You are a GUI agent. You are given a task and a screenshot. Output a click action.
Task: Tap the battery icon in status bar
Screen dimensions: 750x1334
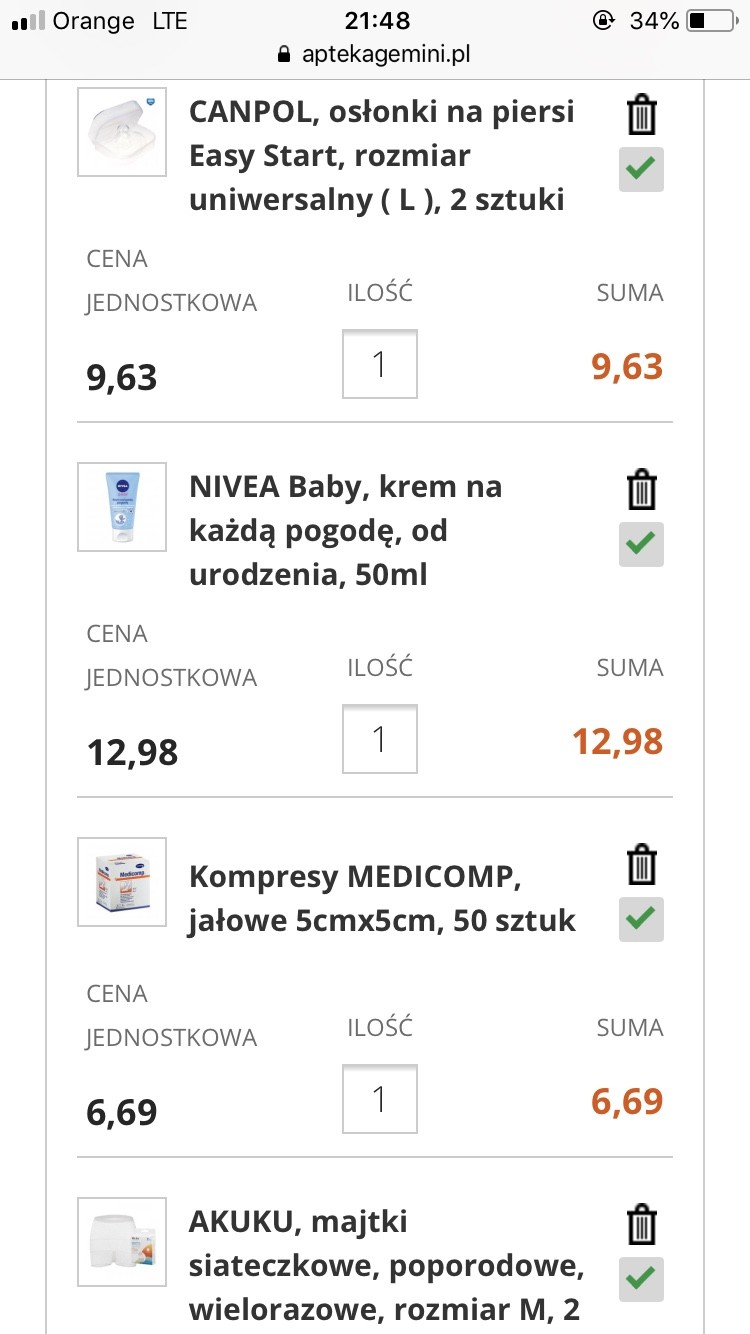click(x=711, y=20)
